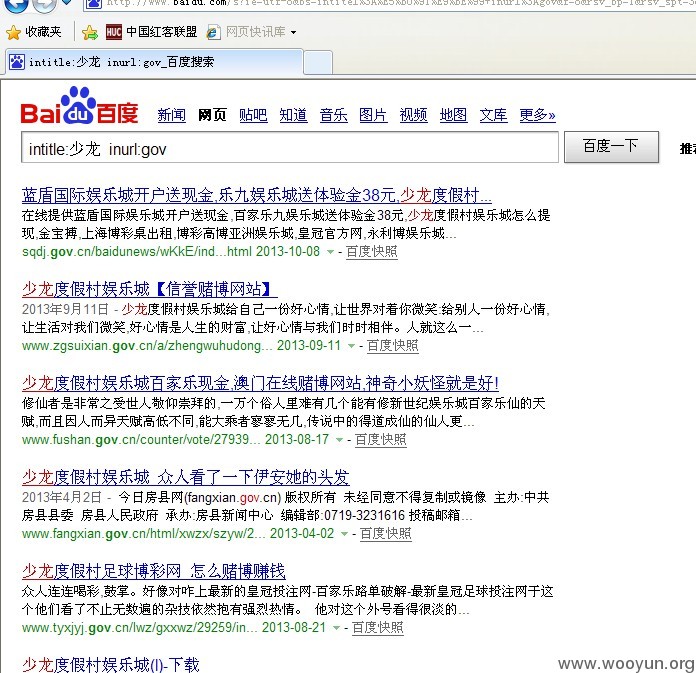This screenshot has height=673, width=696.
Task: Click the Baidu logo
Action: [79, 106]
